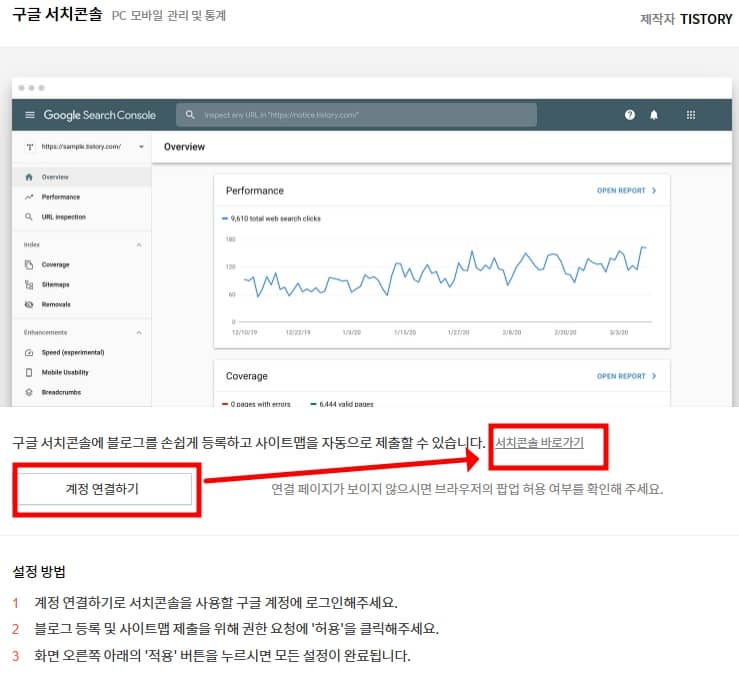The image size is (739, 673).
Task: Select Coverage in the sidebar
Action: pos(82,264)
